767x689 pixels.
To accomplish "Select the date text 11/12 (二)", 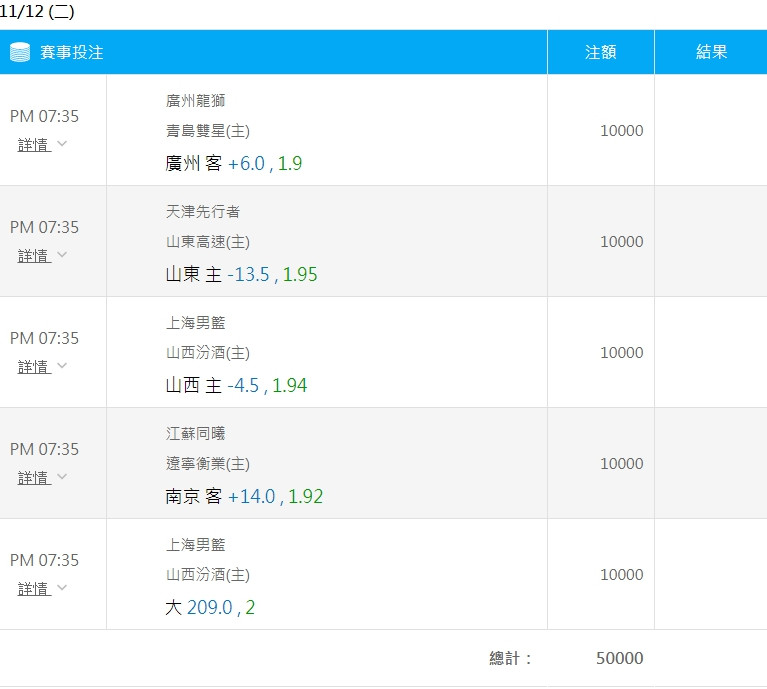I will [37, 11].
